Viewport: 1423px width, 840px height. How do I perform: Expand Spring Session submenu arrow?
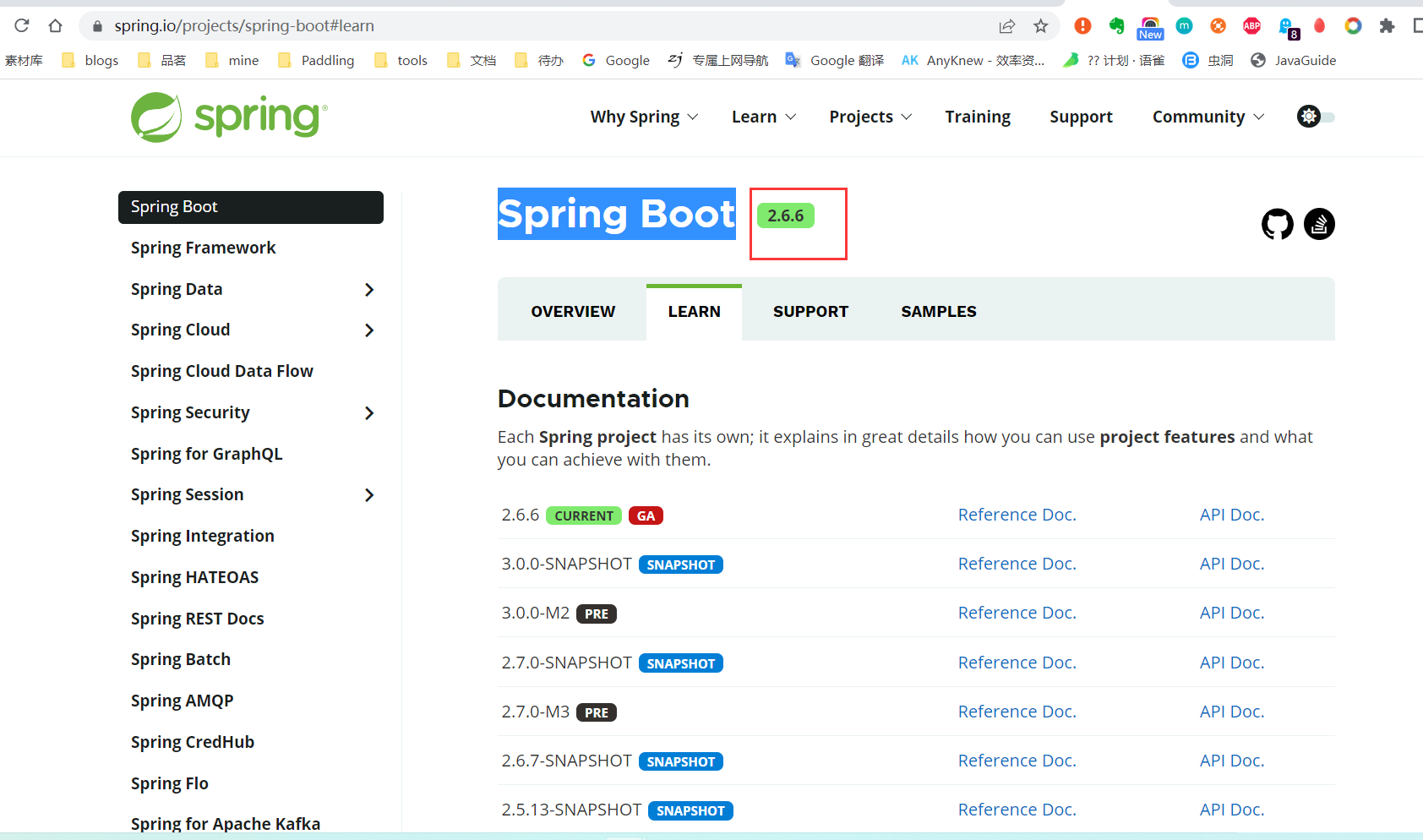click(369, 495)
